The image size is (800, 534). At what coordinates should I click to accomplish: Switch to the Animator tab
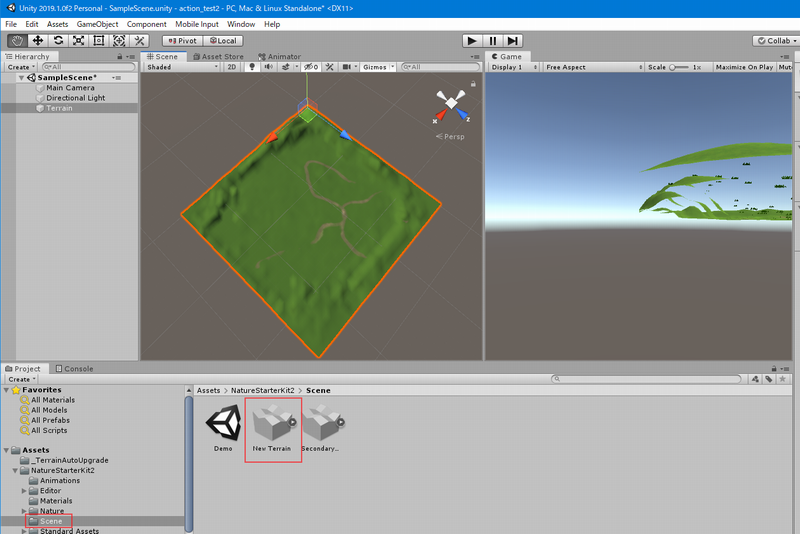[x=280, y=57]
